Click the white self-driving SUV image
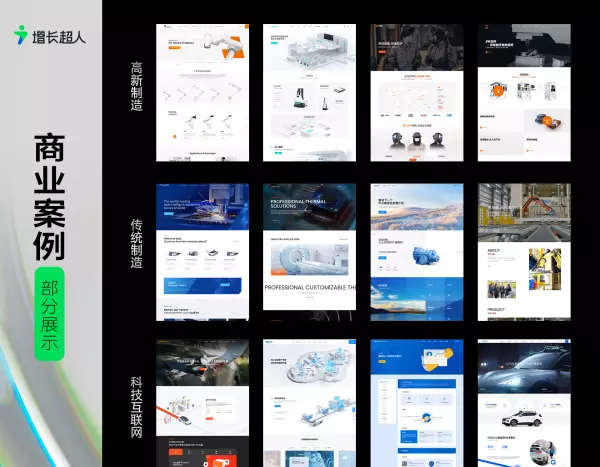600x467 pixels. [x=522, y=419]
